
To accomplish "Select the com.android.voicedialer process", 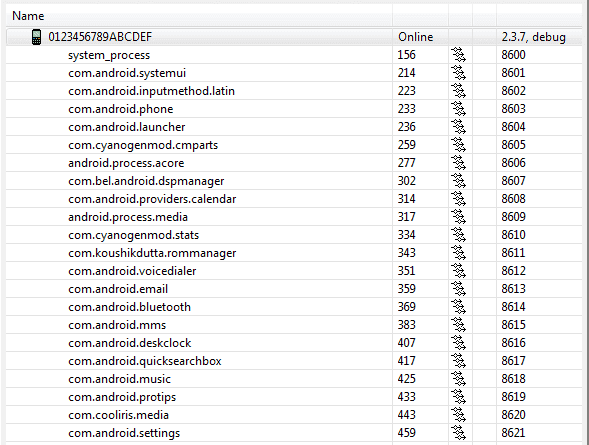I will (132, 271).
